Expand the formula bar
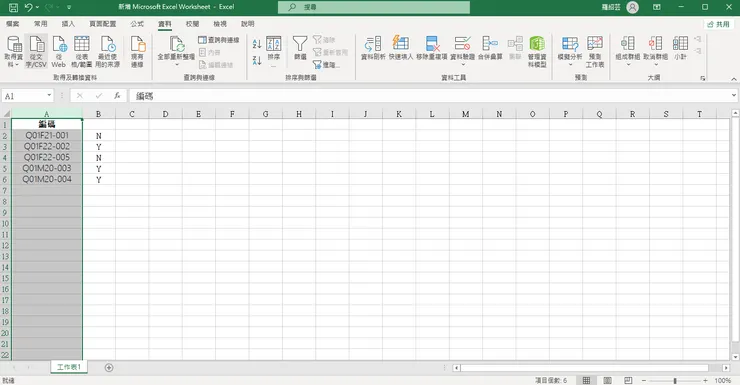The width and height of the screenshot is (740, 385). (734, 96)
